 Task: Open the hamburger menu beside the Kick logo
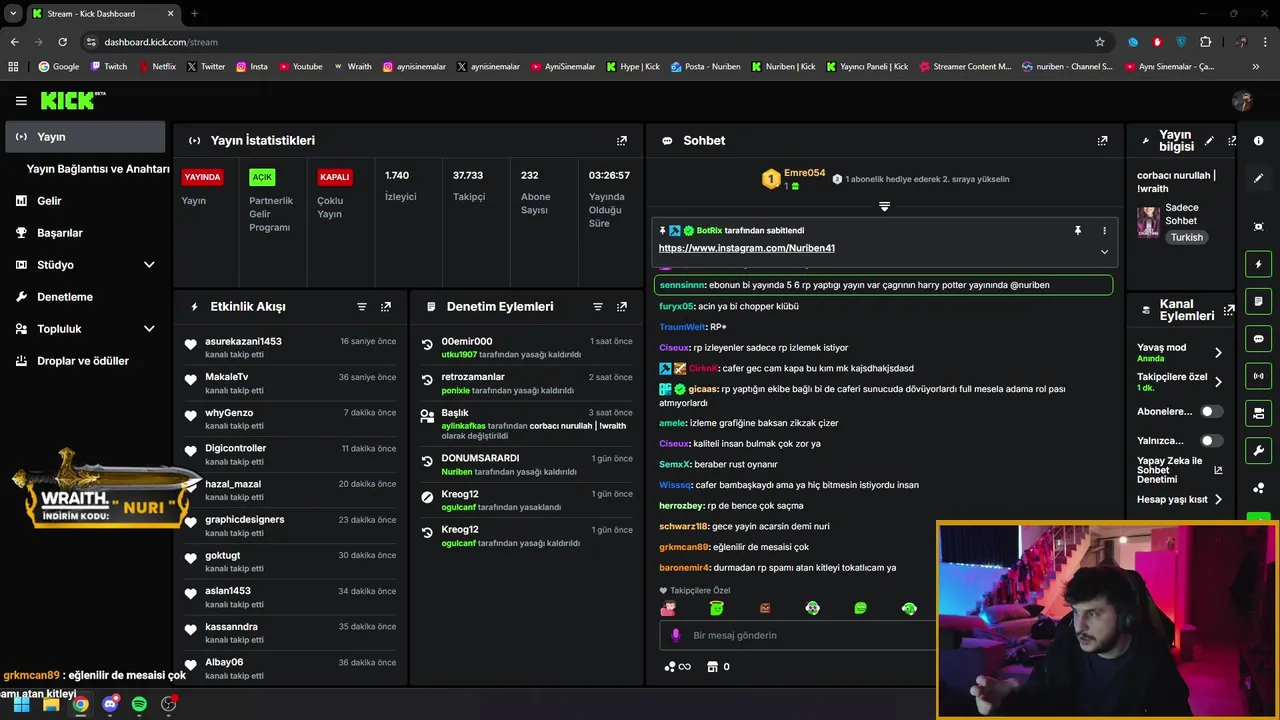tap(21, 101)
